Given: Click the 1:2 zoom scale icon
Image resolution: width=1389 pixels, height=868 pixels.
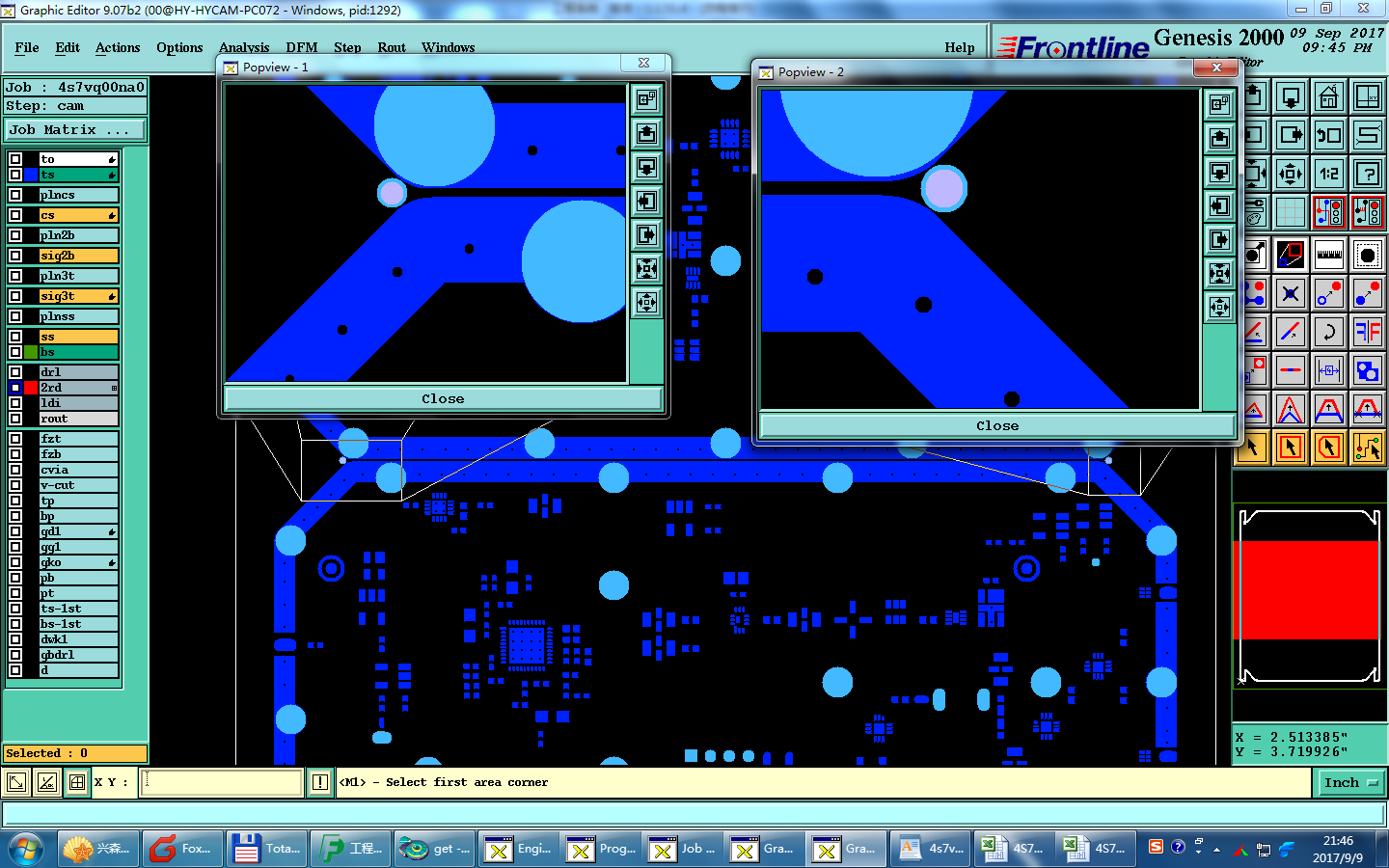Looking at the screenshot, I should click(1329, 174).
